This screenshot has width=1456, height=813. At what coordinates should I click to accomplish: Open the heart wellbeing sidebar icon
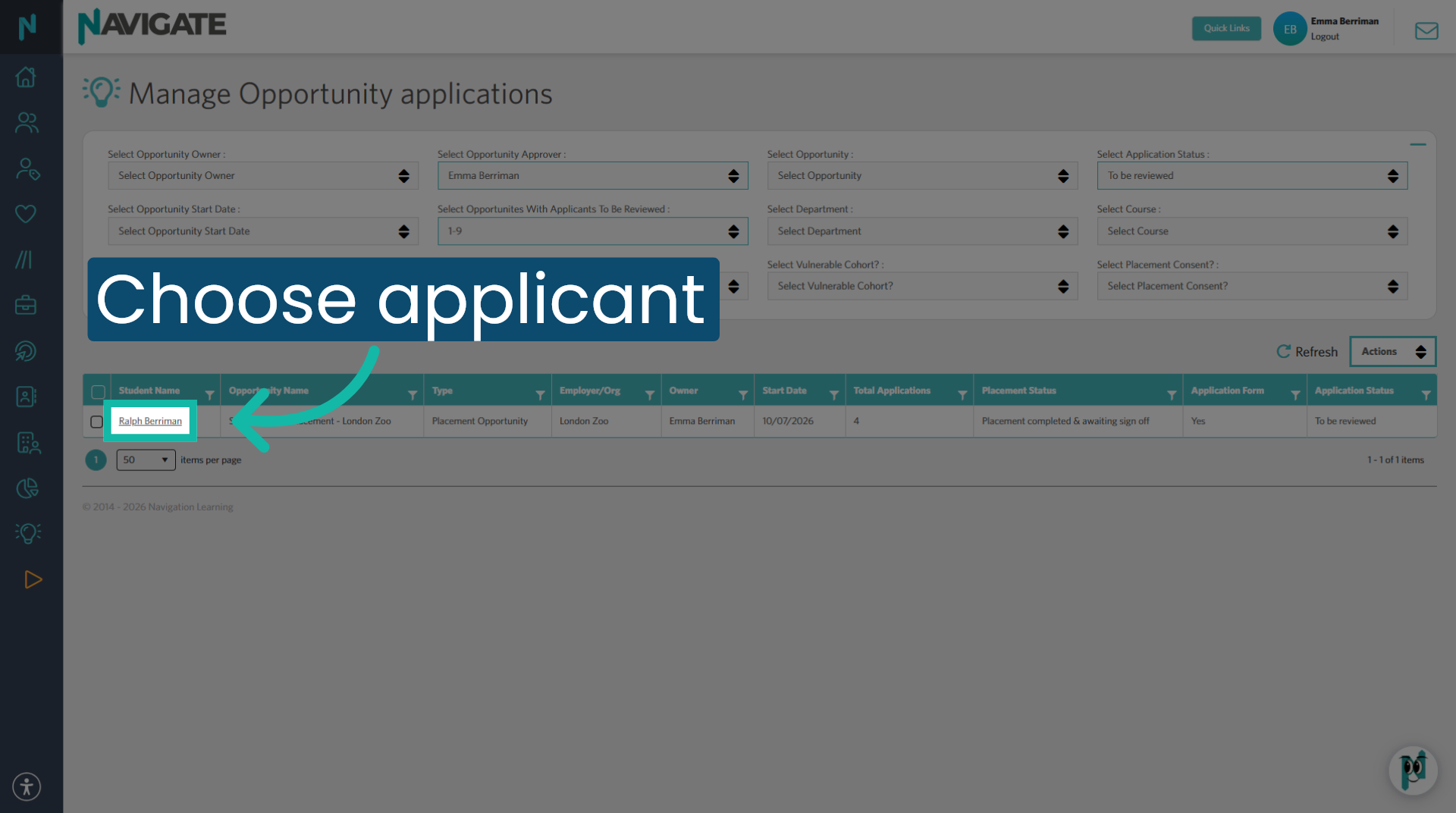(x=26, y=214)
